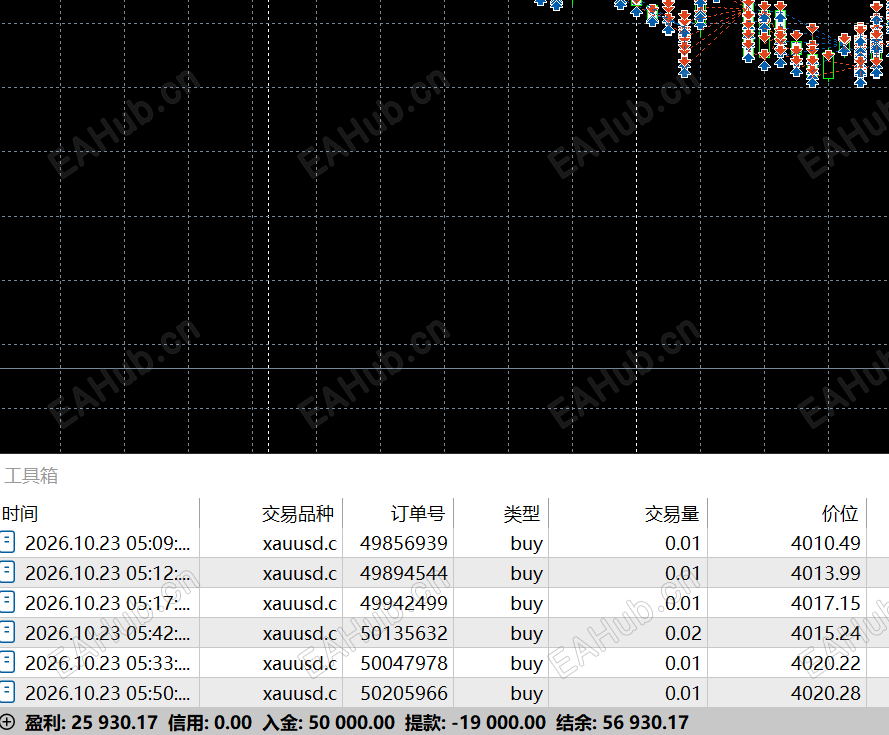Click the 盈利: 25 930.17 profit summary
The height and width of the screenshot is (735, 889).
pos(91,723)
